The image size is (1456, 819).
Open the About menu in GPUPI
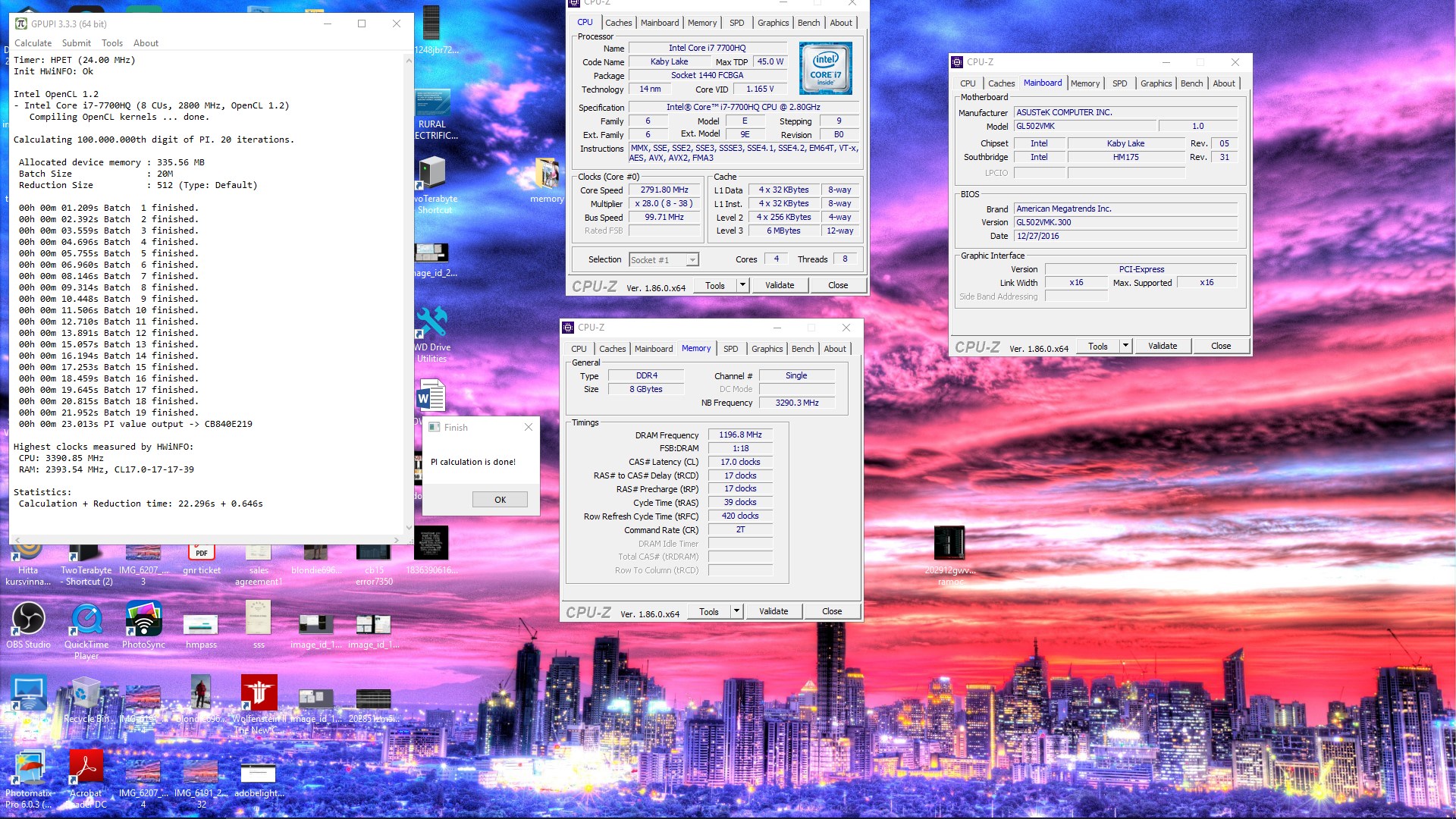point(146,43)
